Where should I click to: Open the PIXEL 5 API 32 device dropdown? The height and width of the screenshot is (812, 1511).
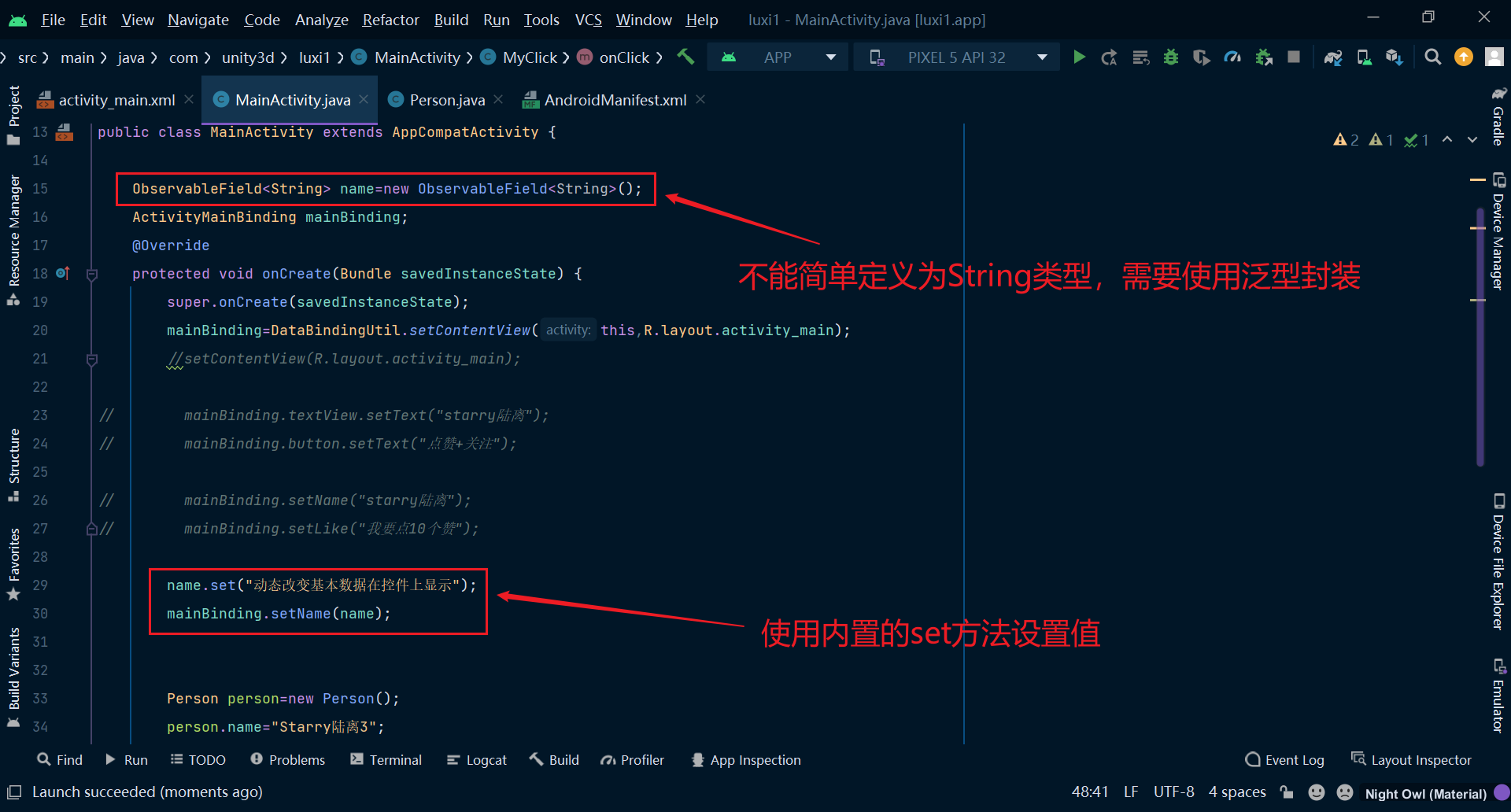pyautogui.click(x=957, y=57)
